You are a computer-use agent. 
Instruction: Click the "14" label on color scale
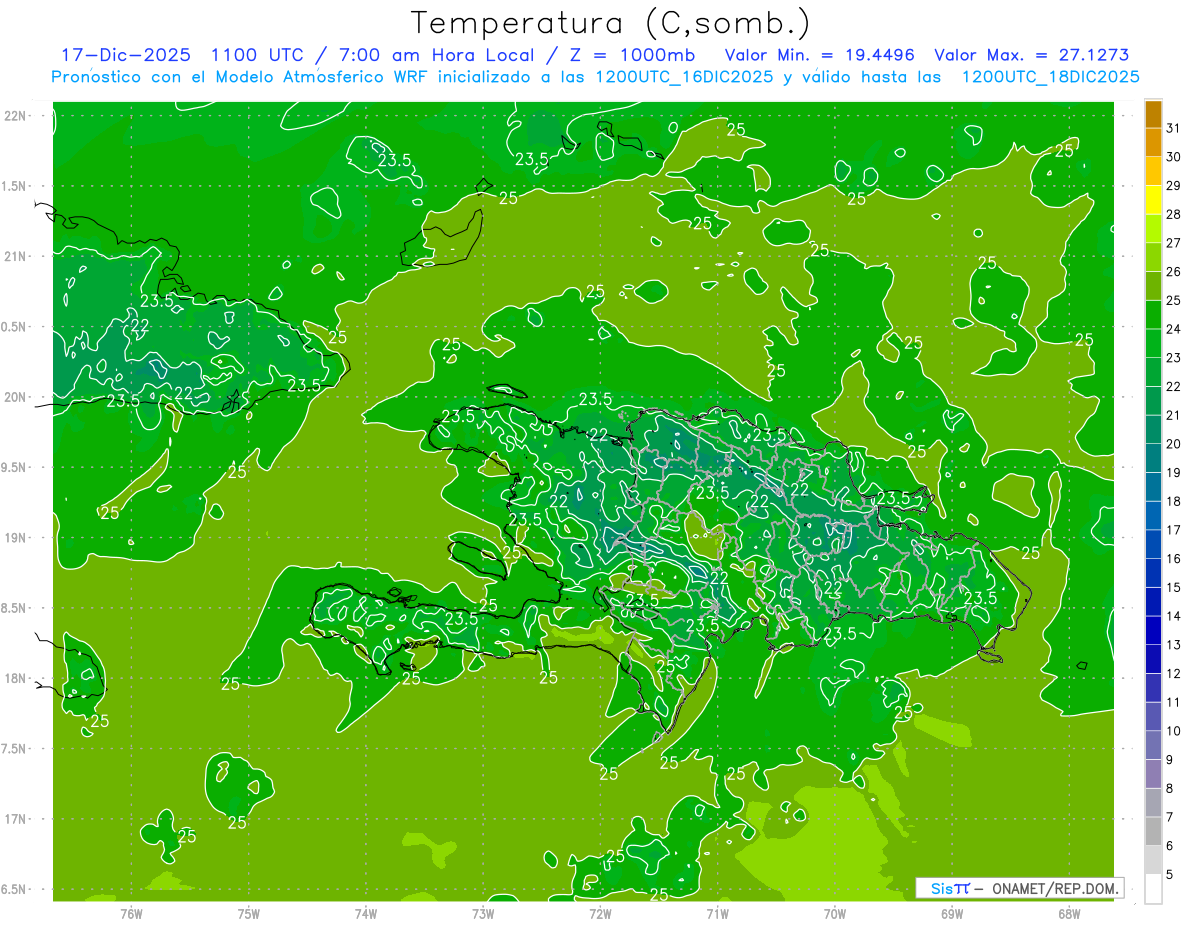pos(1174,616)
